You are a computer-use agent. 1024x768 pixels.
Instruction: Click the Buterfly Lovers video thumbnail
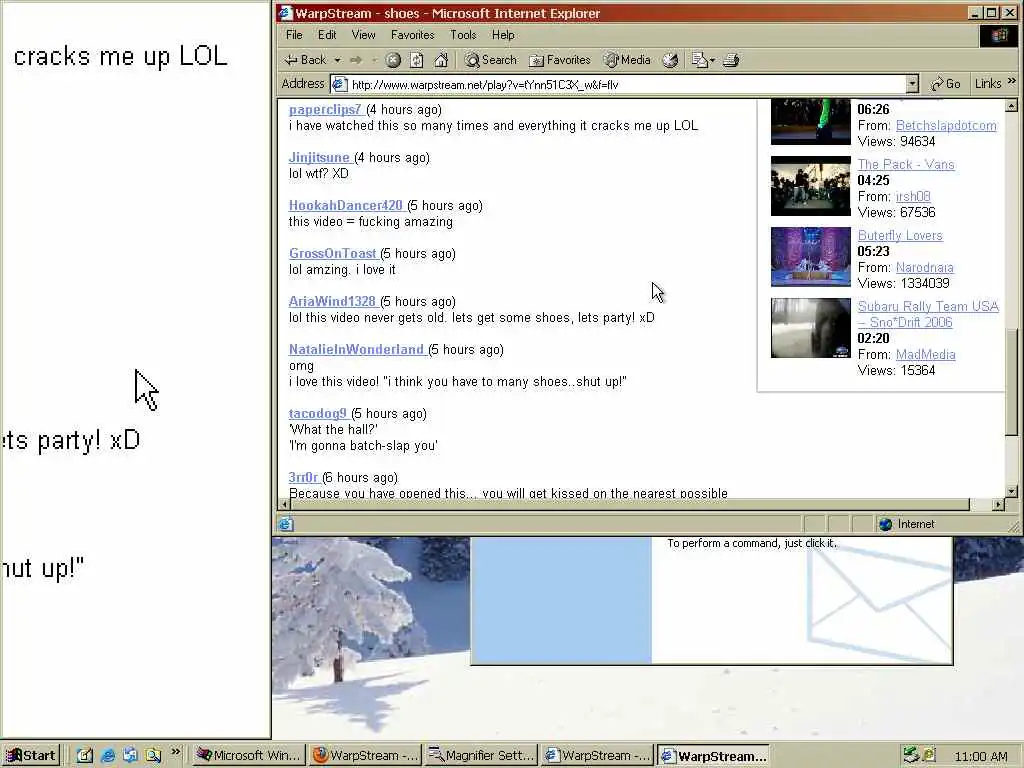[x=810, y=257]
